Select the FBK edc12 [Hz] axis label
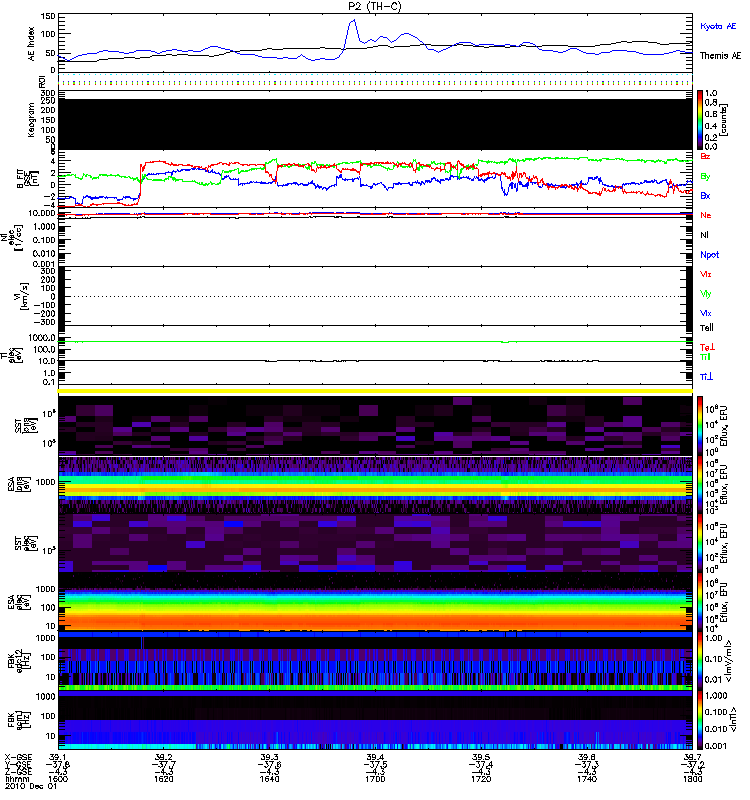The image size is (750, 800). pos(18,661)
